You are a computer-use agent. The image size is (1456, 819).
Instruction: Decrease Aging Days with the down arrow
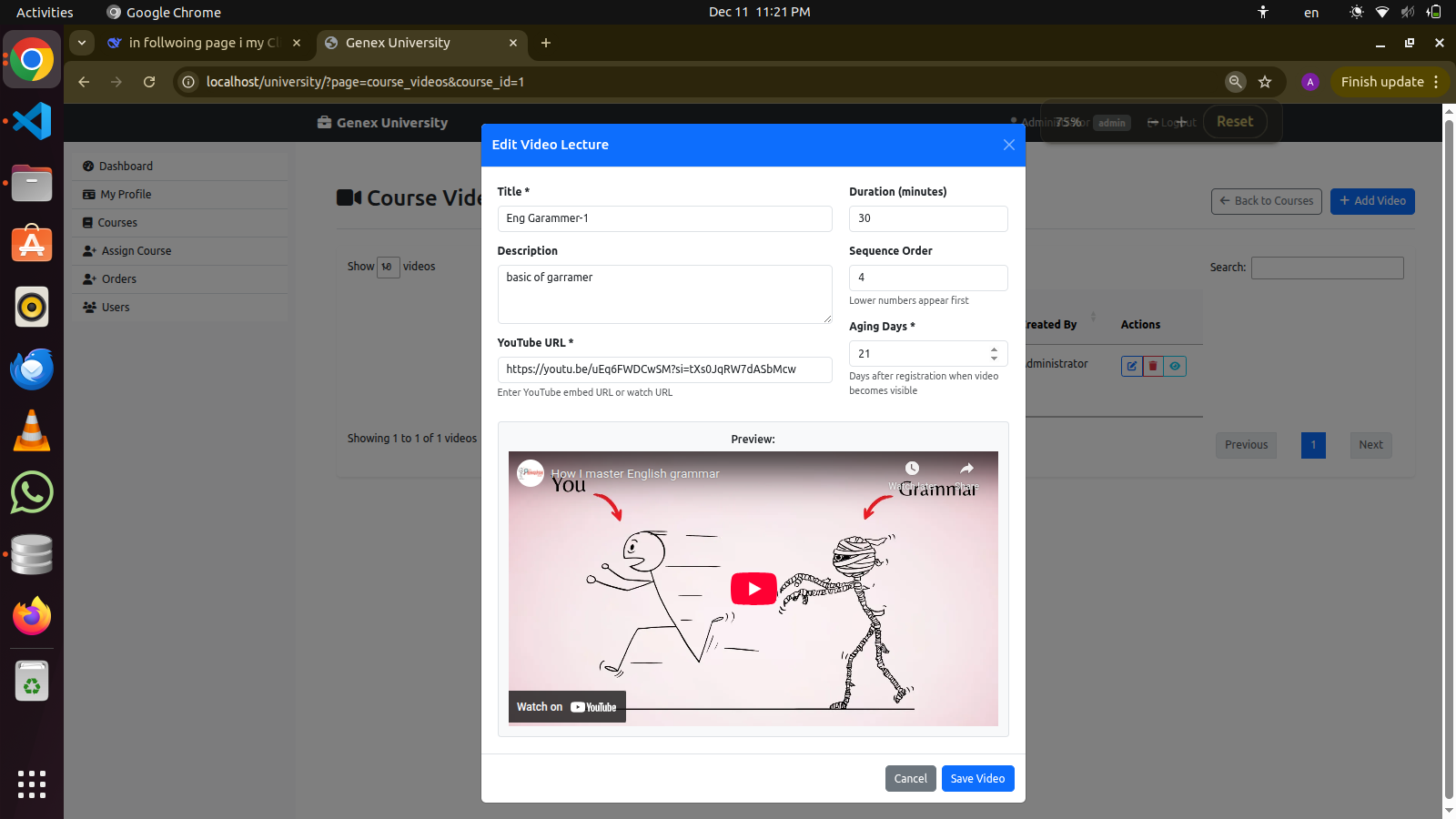(994, 359)
